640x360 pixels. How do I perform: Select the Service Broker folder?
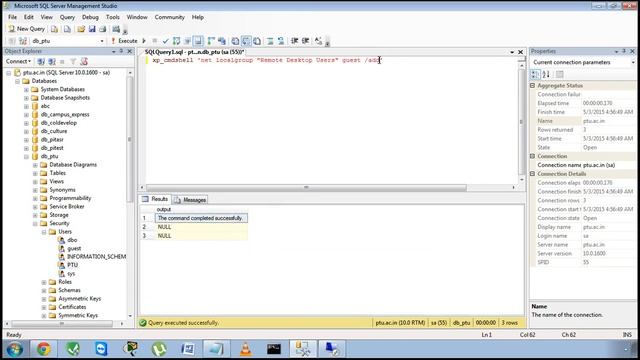[67, 207]
